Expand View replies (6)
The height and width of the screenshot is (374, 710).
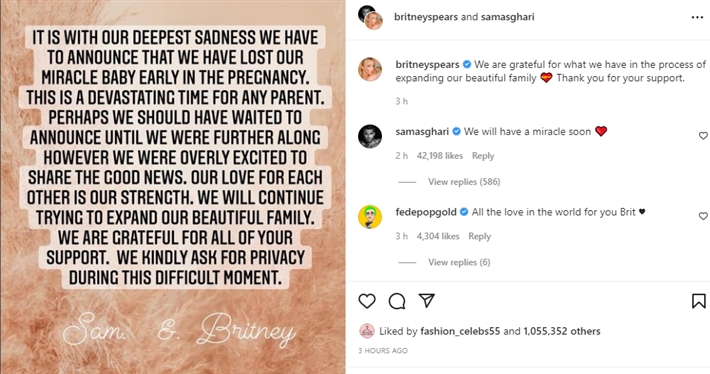(x=459, y=262)
